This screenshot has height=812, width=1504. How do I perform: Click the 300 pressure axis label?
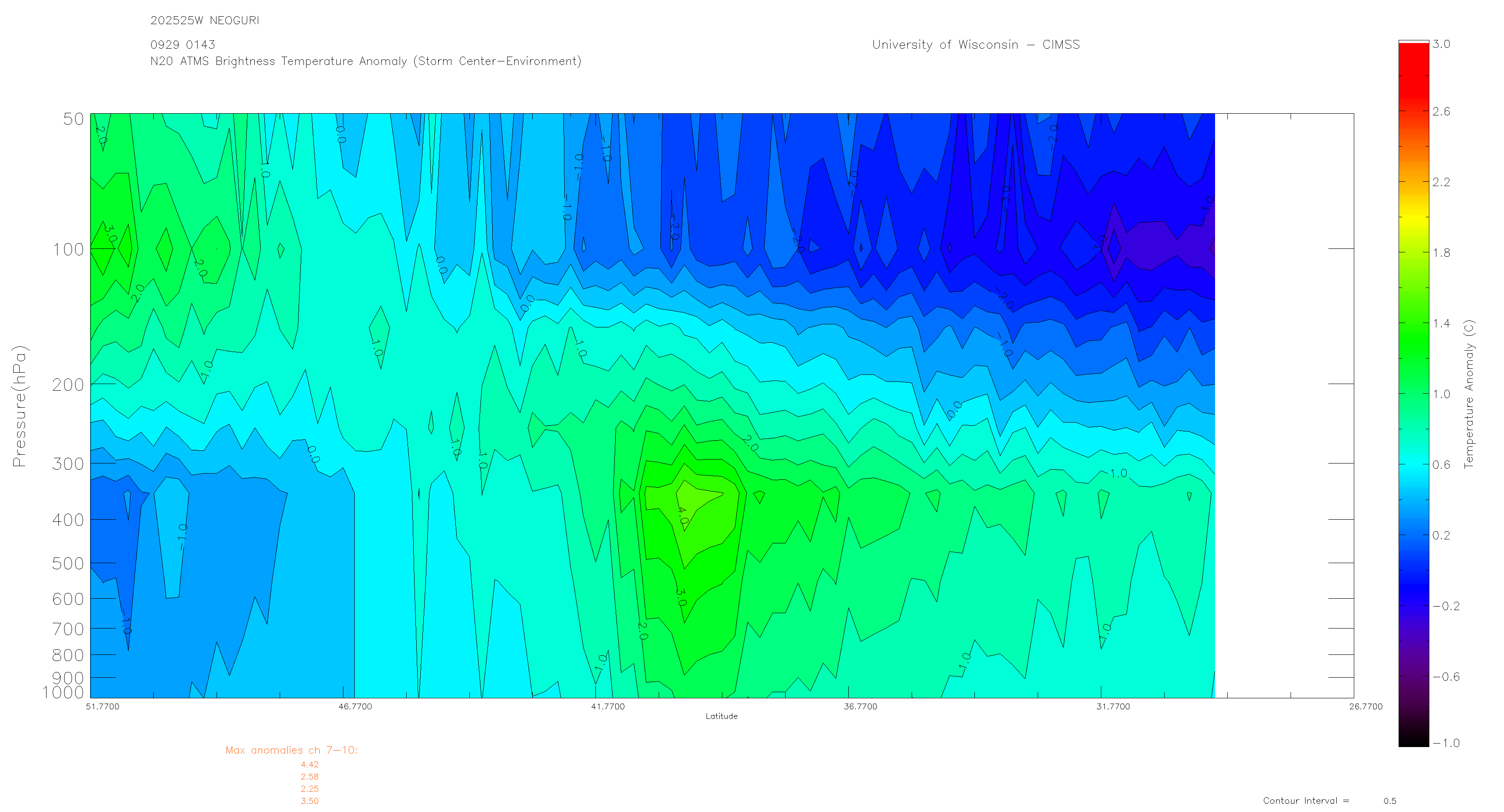(x=69, y=464)
